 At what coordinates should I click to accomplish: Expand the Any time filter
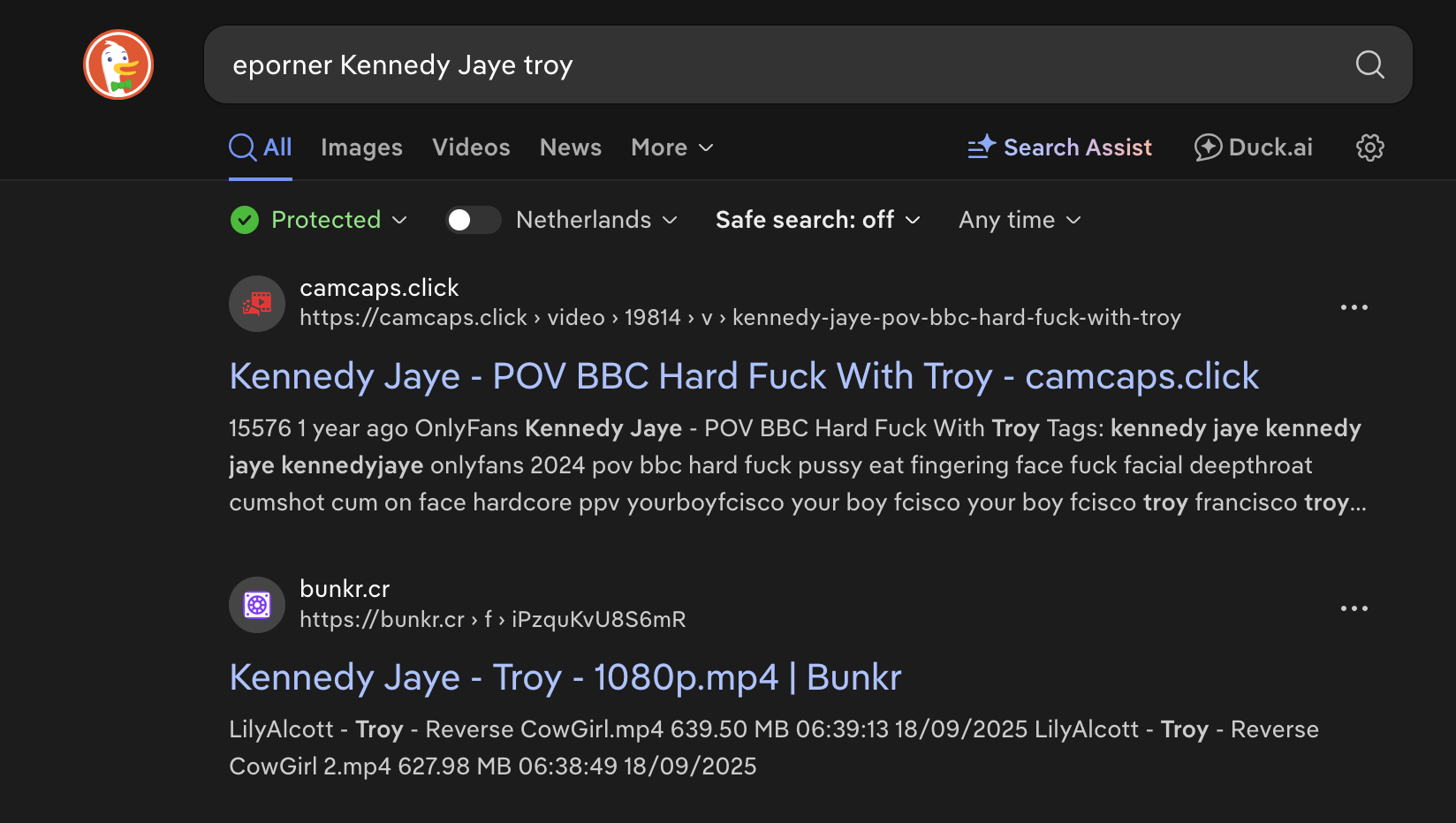coord(1020,220)
